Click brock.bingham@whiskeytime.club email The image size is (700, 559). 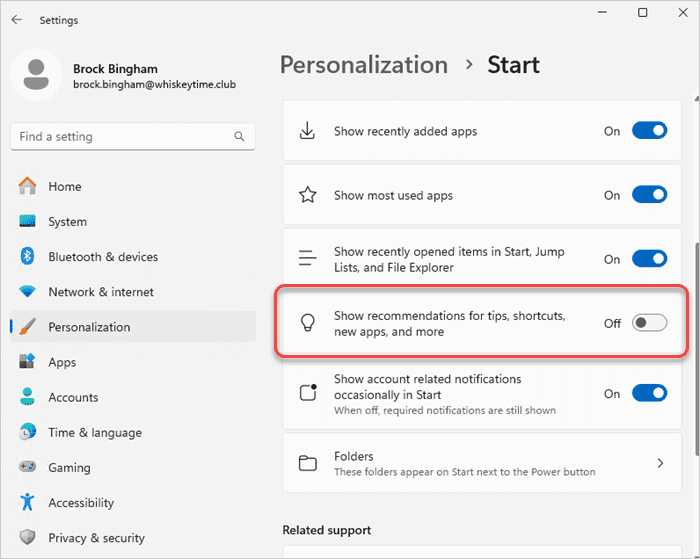(x=154, y=84)
